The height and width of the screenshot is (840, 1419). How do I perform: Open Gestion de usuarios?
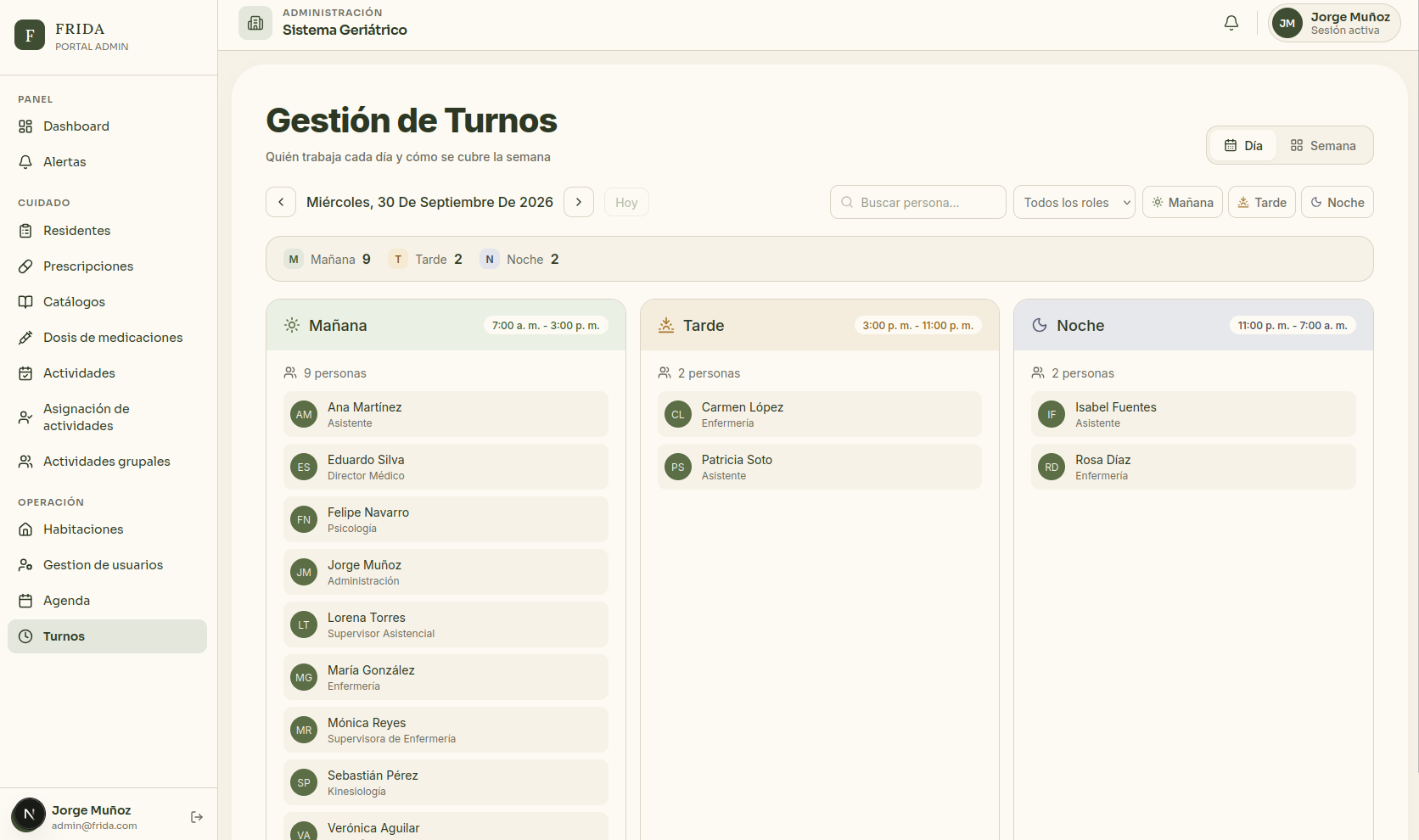(x=107, y=565)
